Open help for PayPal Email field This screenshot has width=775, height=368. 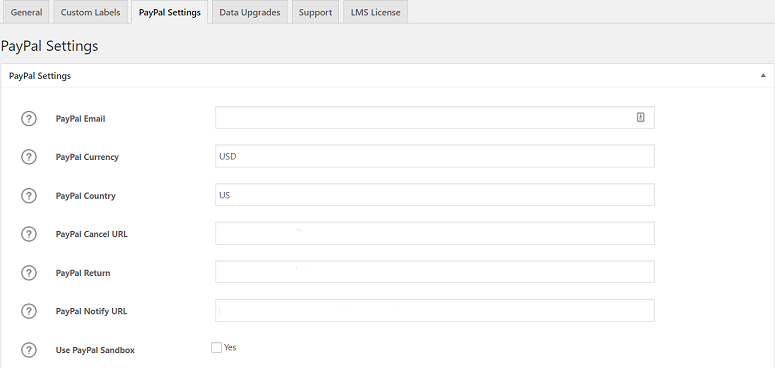(x=29, y=119)
